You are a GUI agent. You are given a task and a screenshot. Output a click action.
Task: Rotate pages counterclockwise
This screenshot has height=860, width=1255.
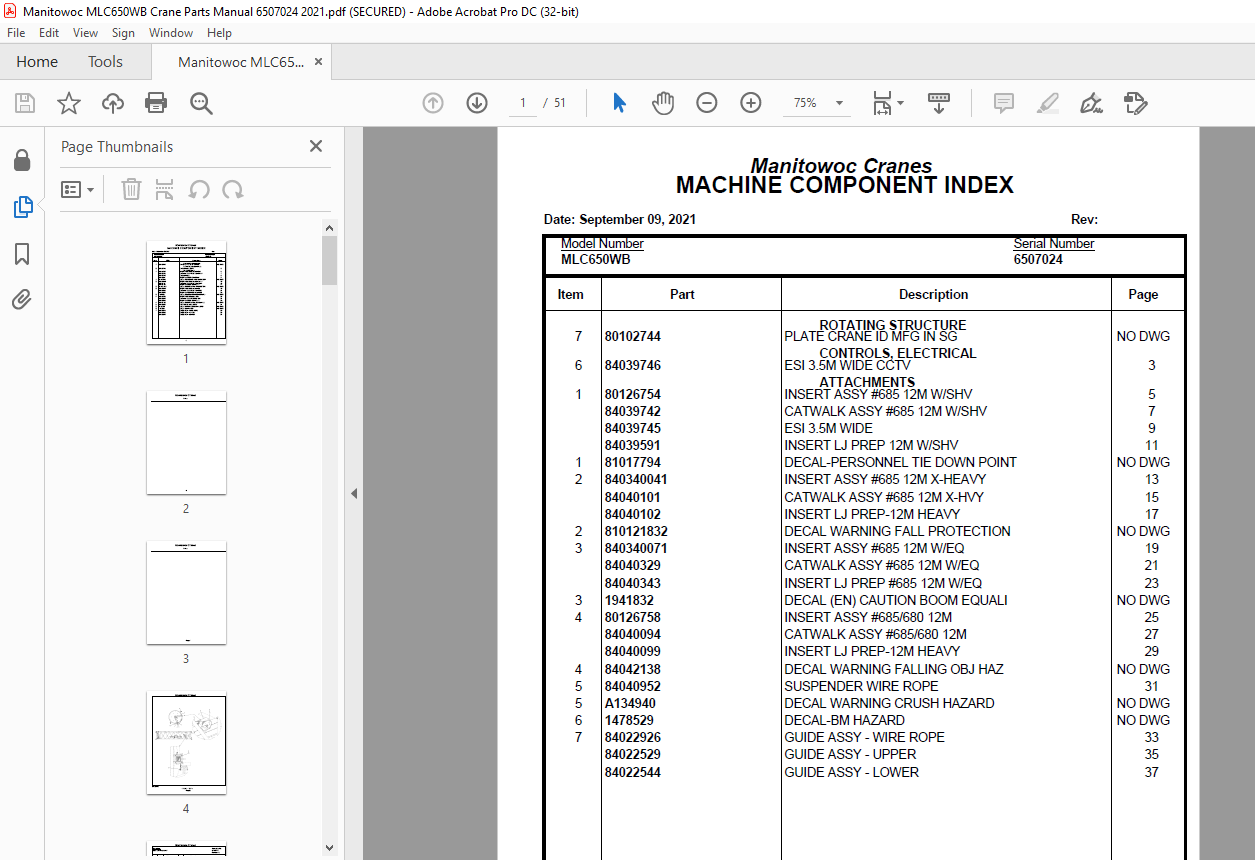click(199, 189)
